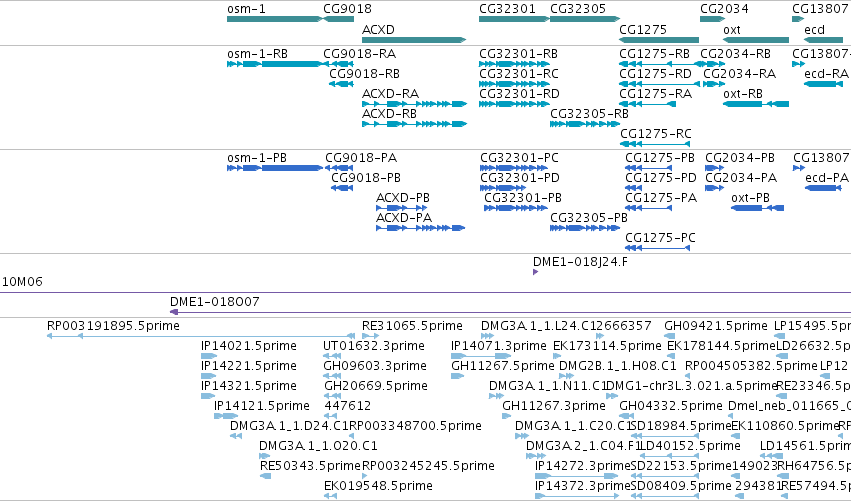The image size is (851, 501).
Task: Click the CG2034-PA protein glyph
Action: point(714,188)
